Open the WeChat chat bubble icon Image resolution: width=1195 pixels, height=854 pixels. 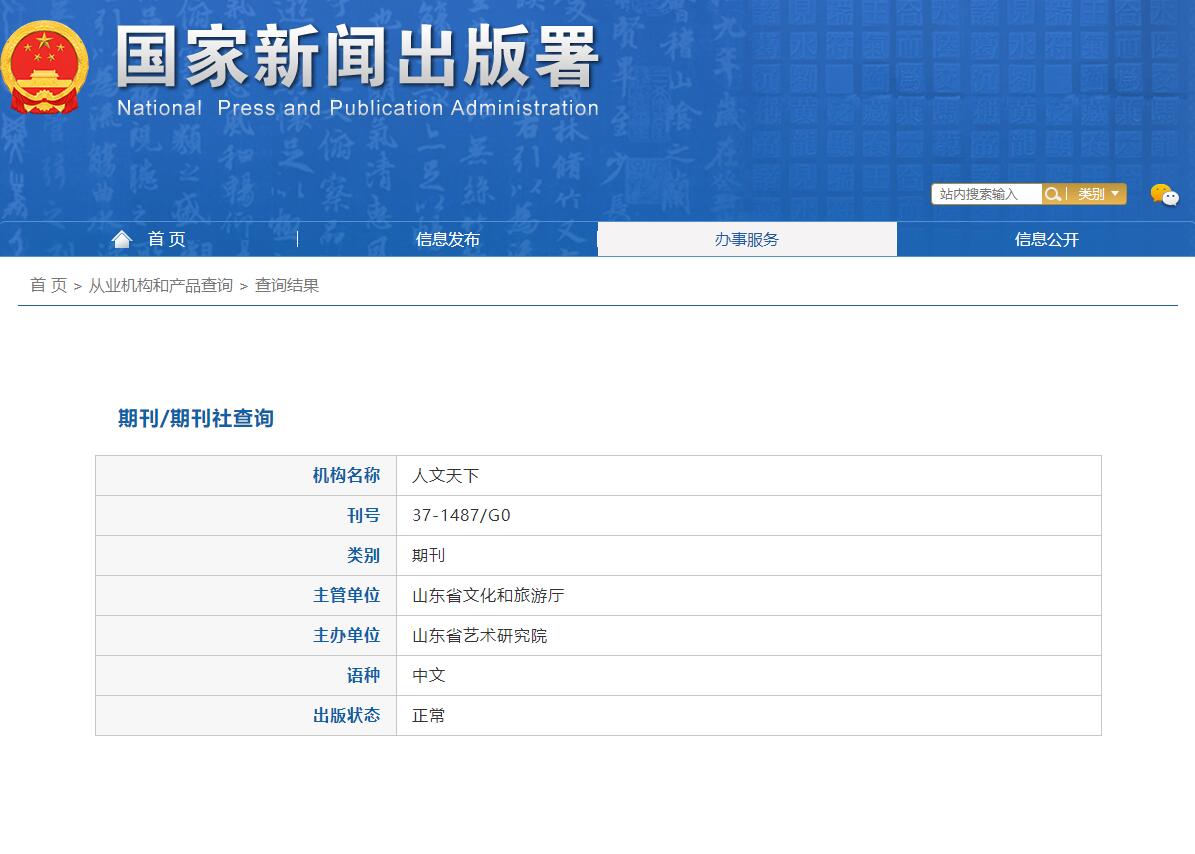[1164, 195]
